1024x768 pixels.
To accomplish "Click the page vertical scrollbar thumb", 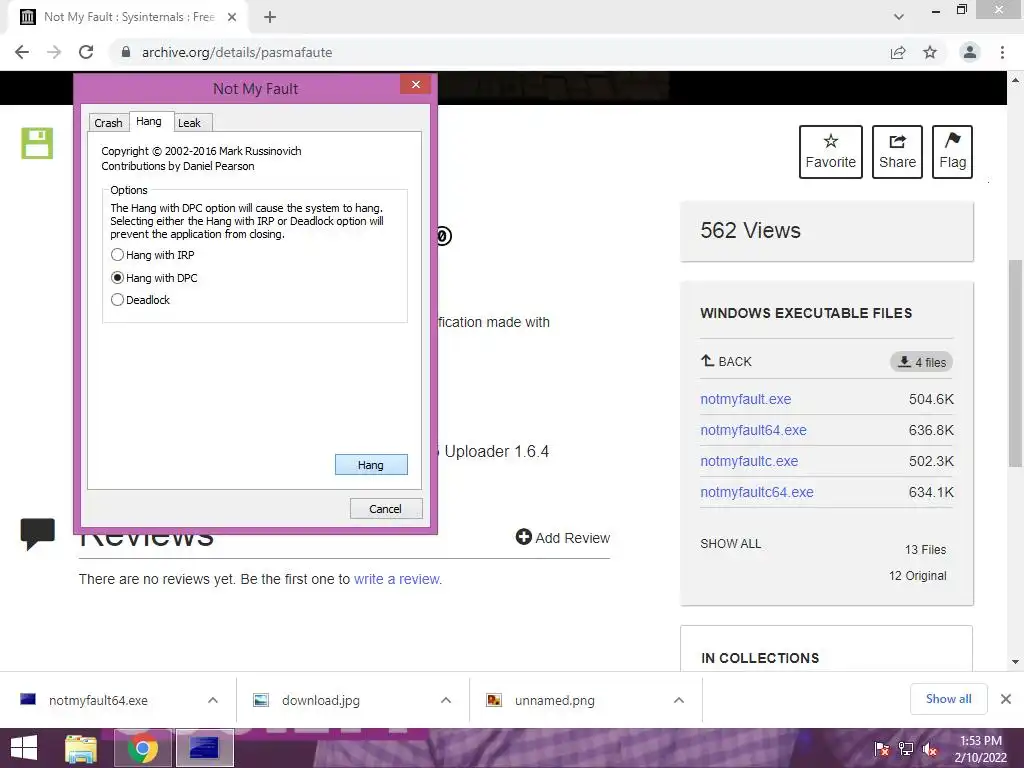I will [x=1015, y=363].
